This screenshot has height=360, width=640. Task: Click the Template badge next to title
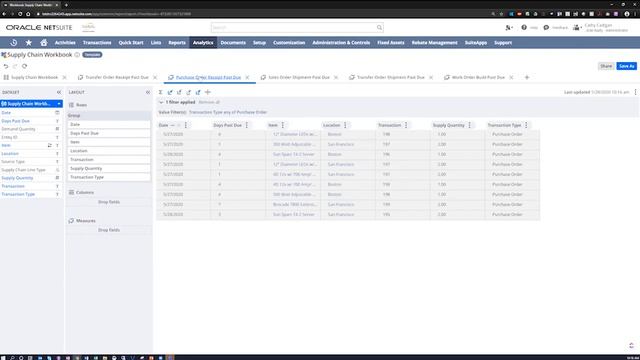(92, 55)
